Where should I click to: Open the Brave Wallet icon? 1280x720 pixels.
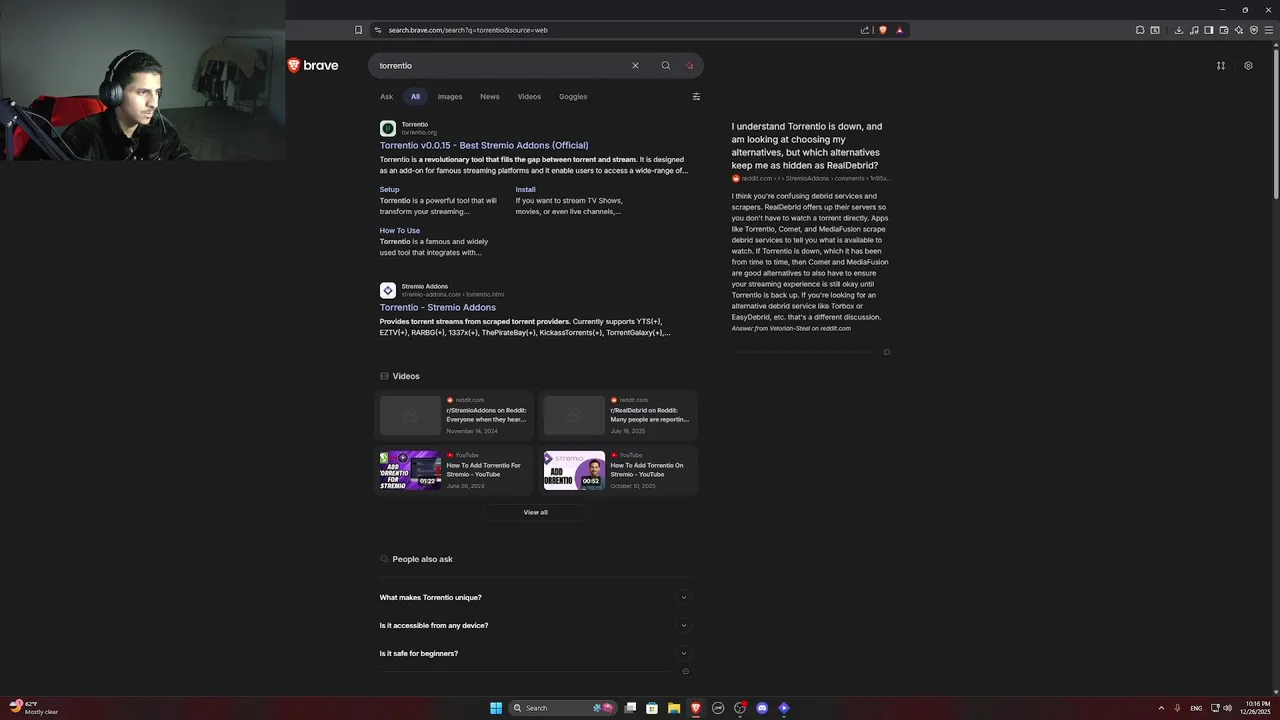[x=1224, y=30]
